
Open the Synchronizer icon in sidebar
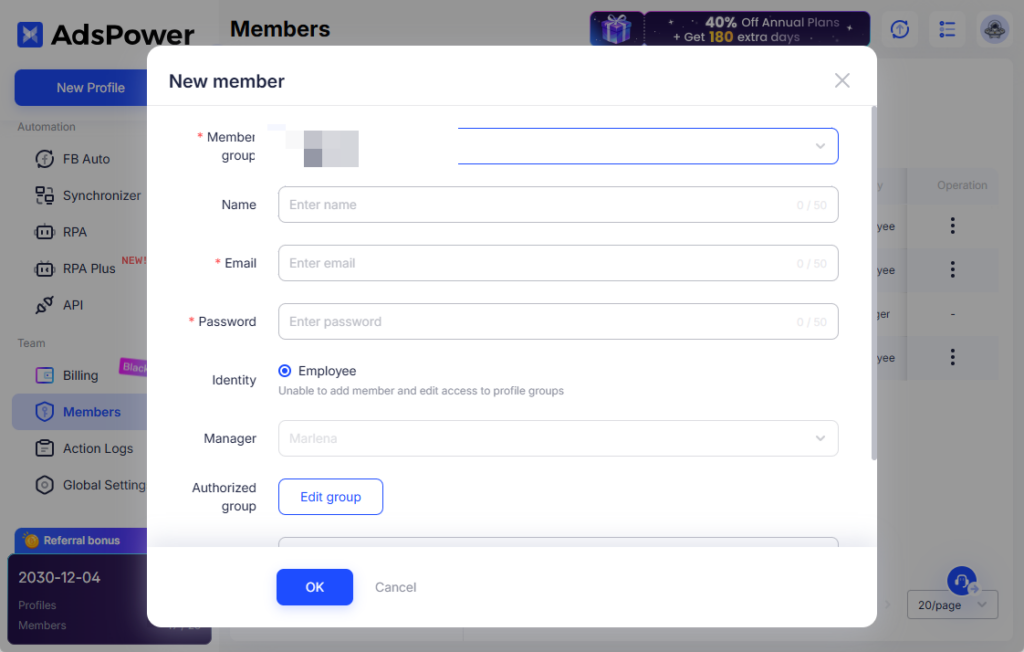pyautogui.click(x=45, y=196)
